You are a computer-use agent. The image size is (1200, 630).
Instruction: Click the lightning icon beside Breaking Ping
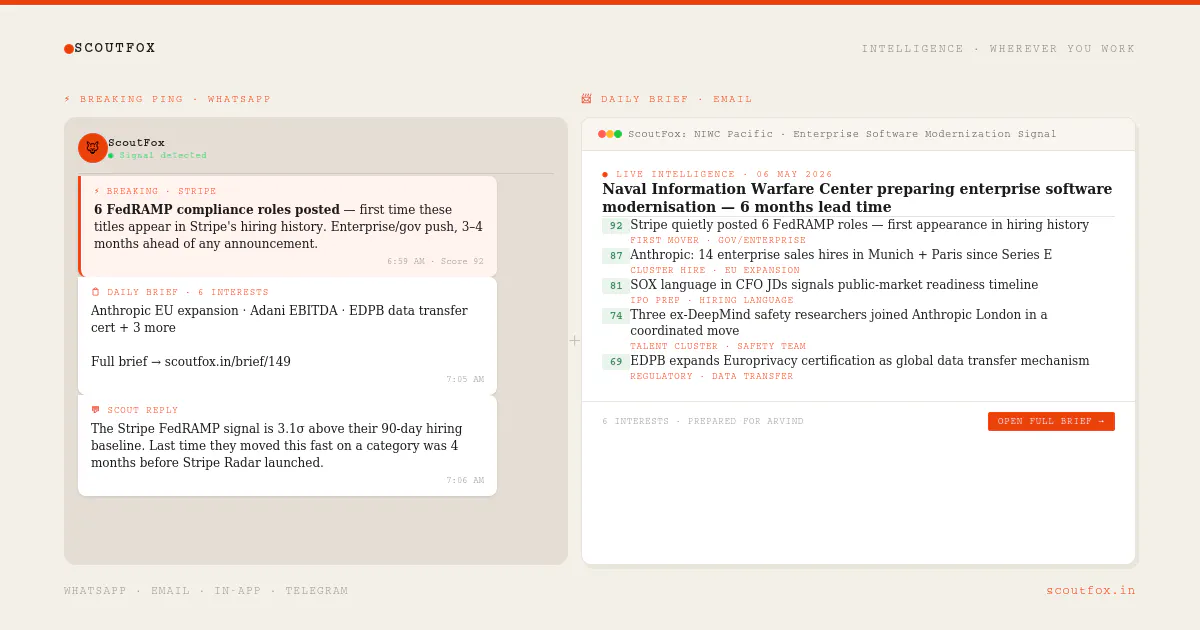68,100
